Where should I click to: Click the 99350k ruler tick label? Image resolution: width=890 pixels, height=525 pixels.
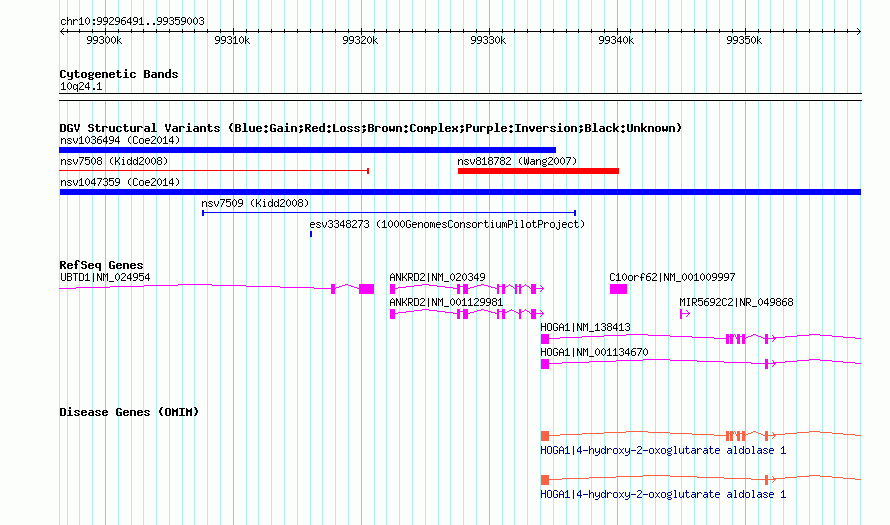point(744,41)
